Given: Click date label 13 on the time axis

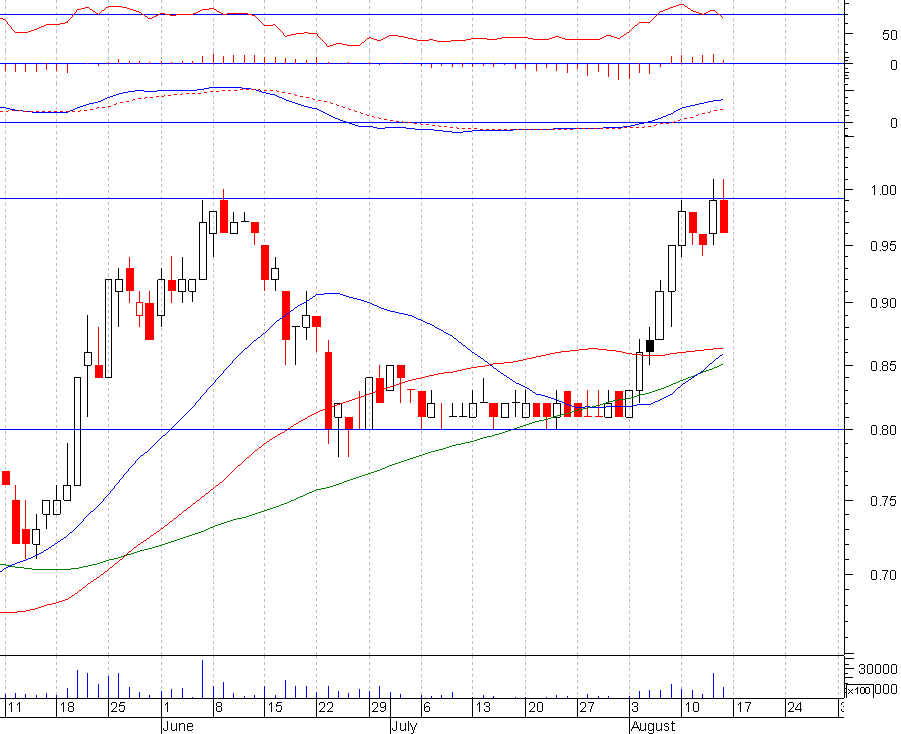Looking at the screenshot, I should (483, 707).
